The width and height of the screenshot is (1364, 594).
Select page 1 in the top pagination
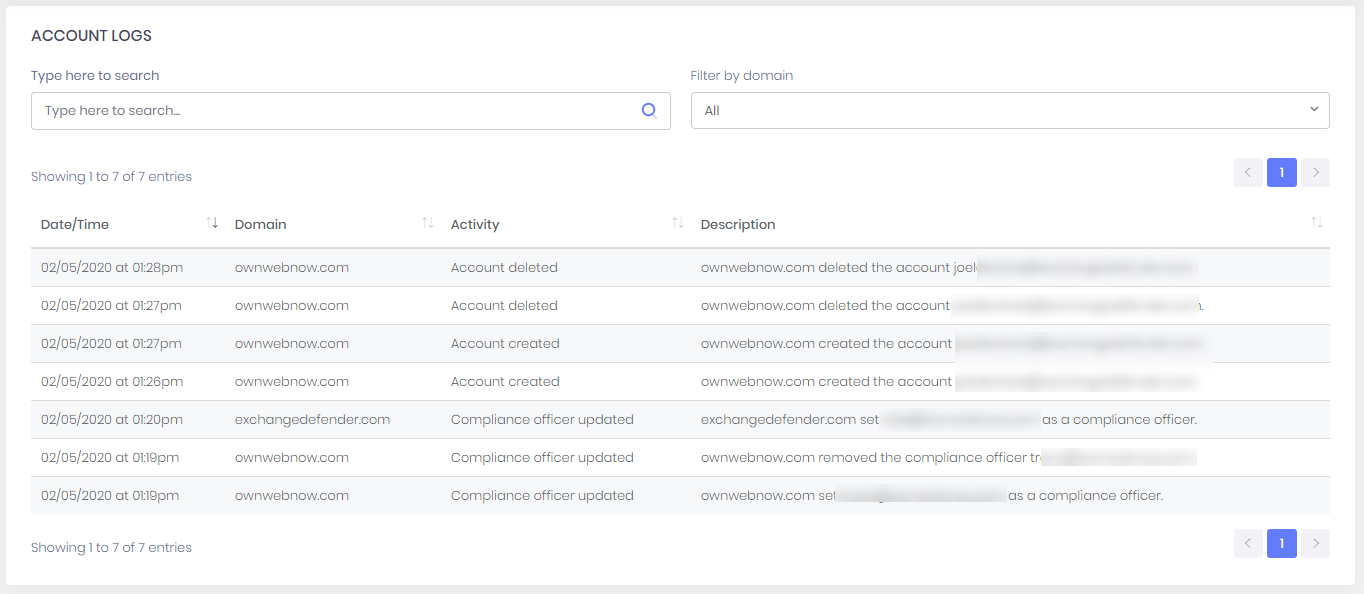pos(1281,172)
